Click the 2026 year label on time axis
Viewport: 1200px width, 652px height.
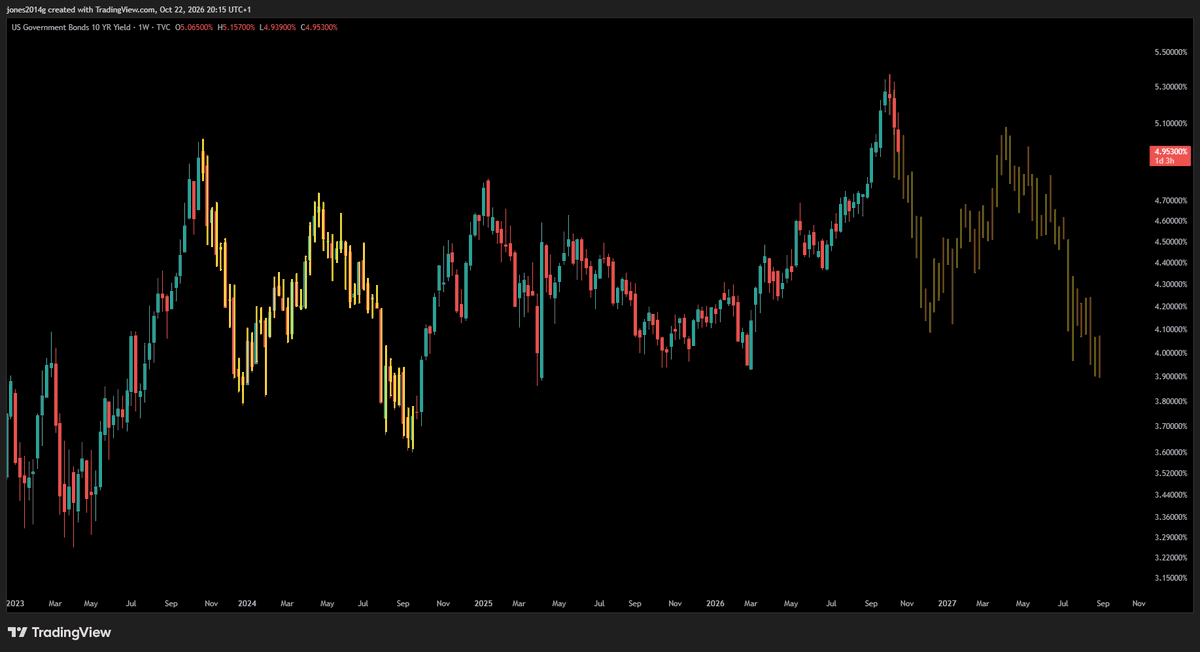(x=715, y=604)
